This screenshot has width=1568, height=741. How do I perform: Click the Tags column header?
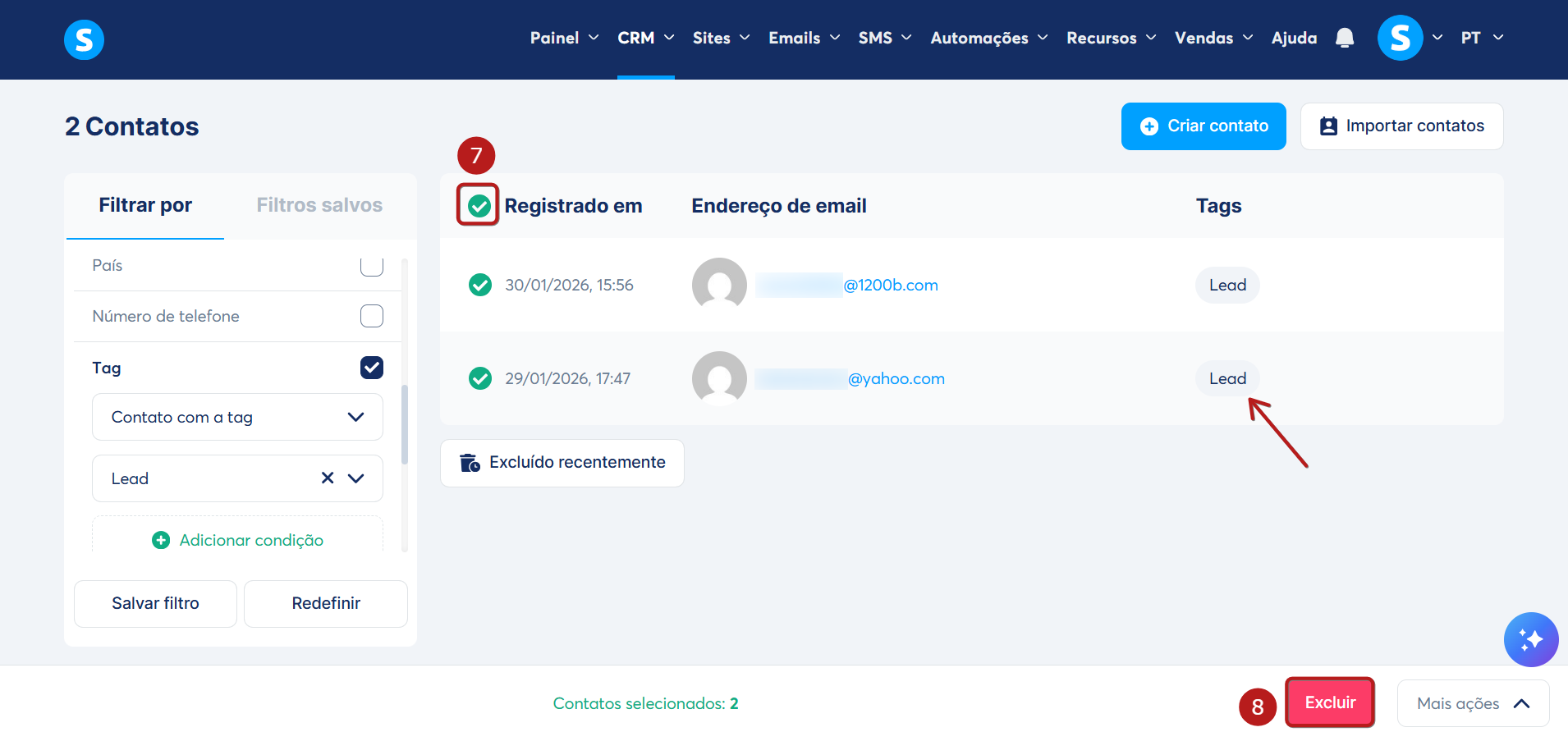[x=1218, y=206]
